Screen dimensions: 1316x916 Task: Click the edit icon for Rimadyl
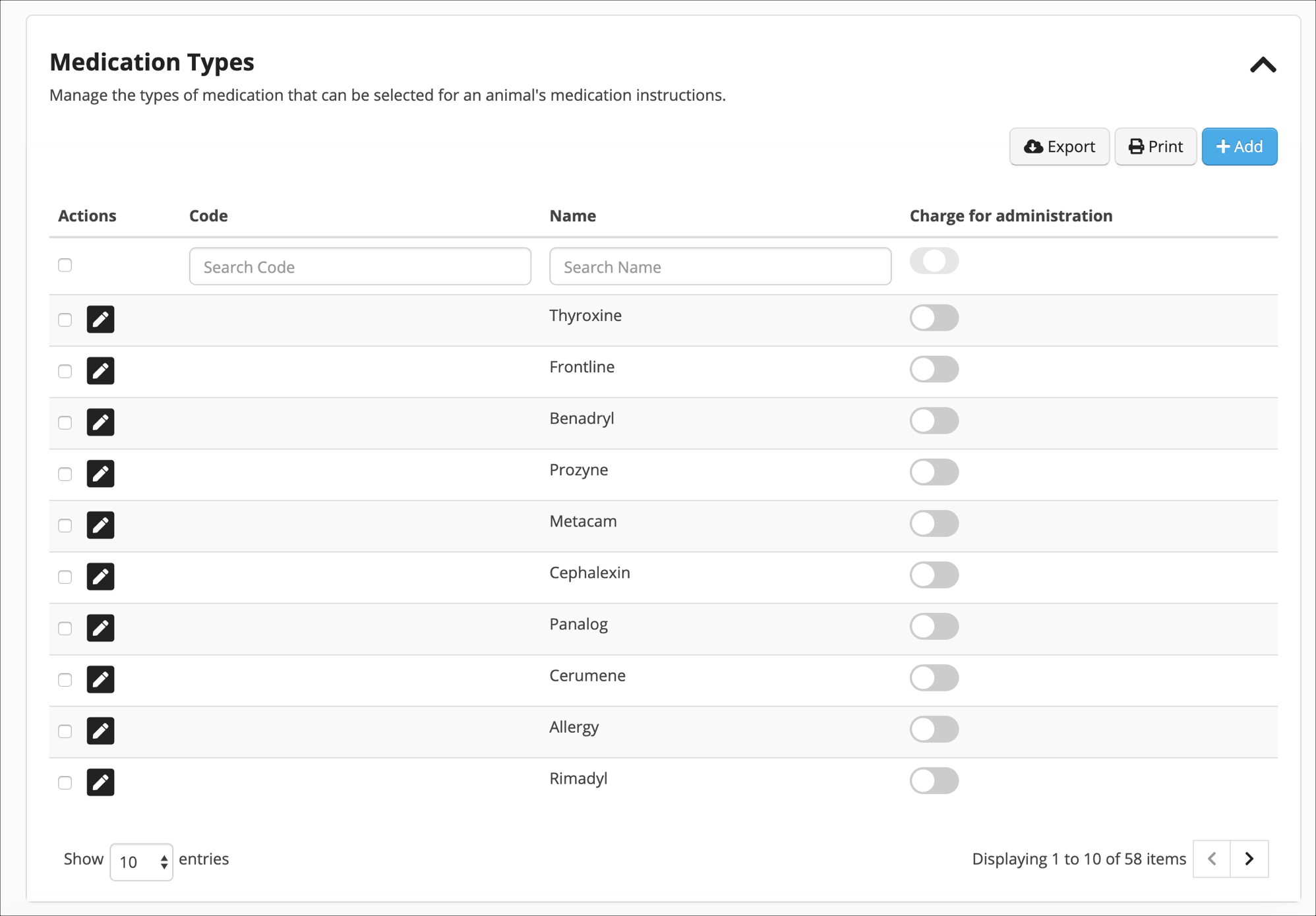coord(100,782)
